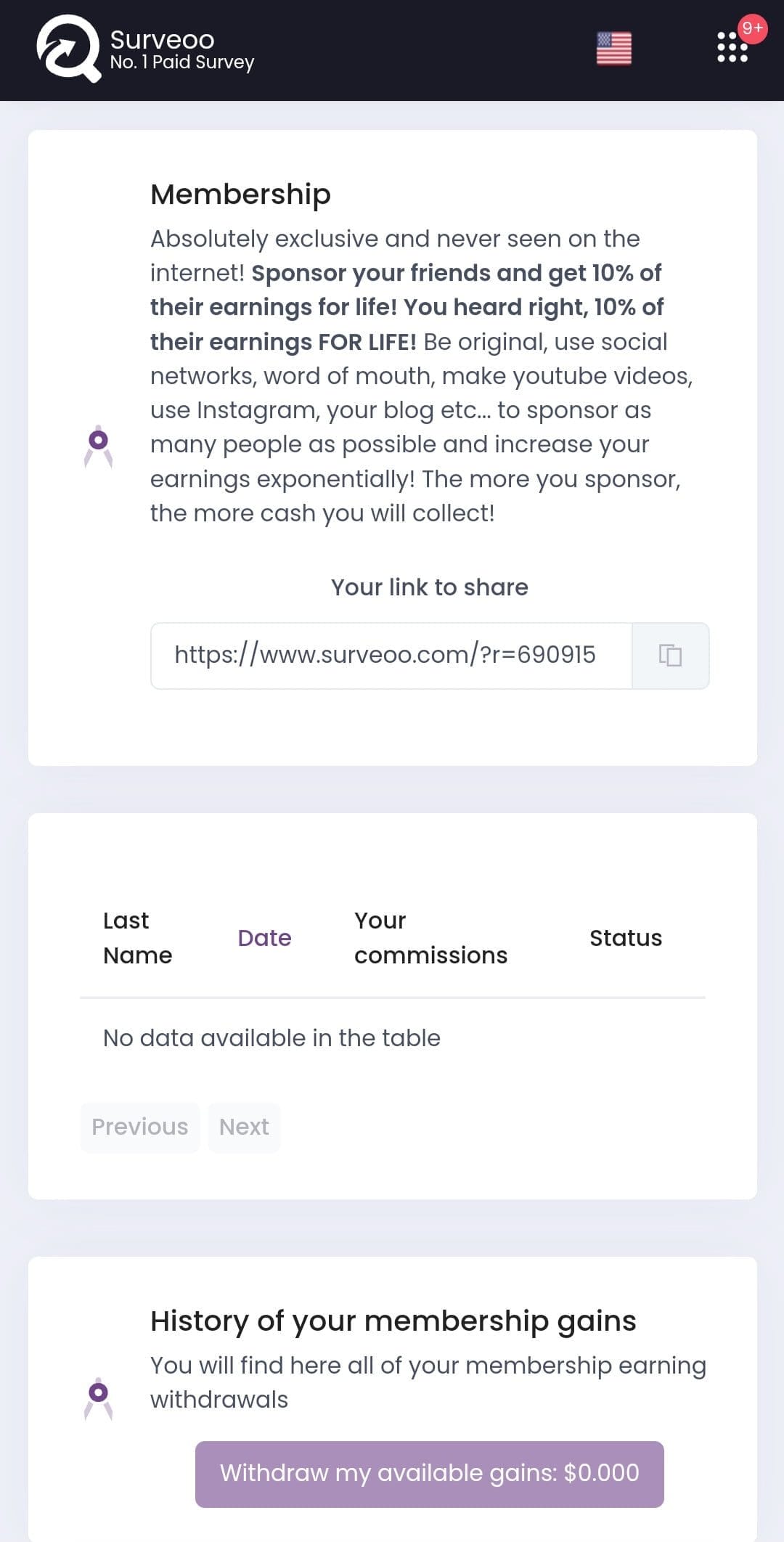The image size is (784, 1542).
Task: Click the compass icon beside Membership text
Action: click(x=98, y=446)
